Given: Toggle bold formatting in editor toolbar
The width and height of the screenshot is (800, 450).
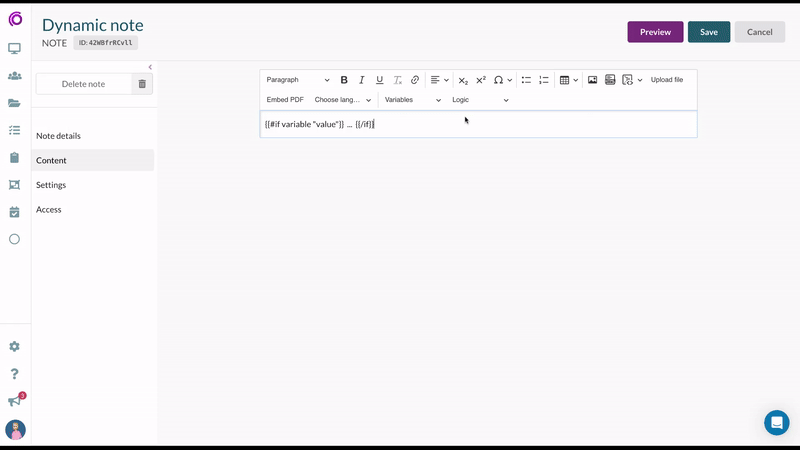Looking at the screenshot, I should coord(344,80).
